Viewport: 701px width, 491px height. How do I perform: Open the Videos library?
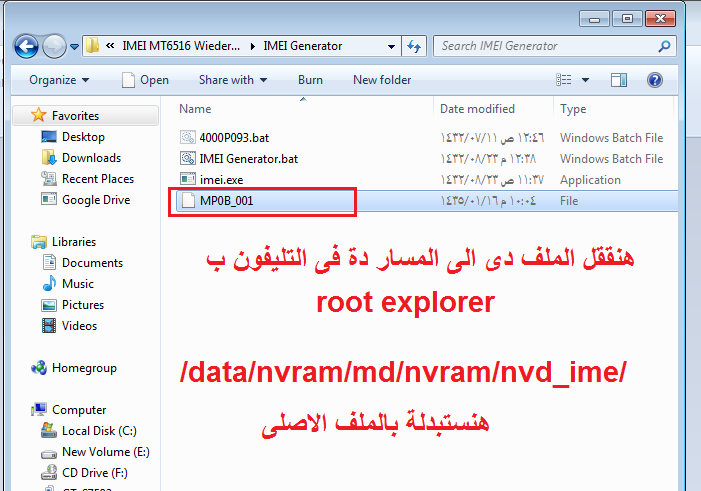coord(79,326)
